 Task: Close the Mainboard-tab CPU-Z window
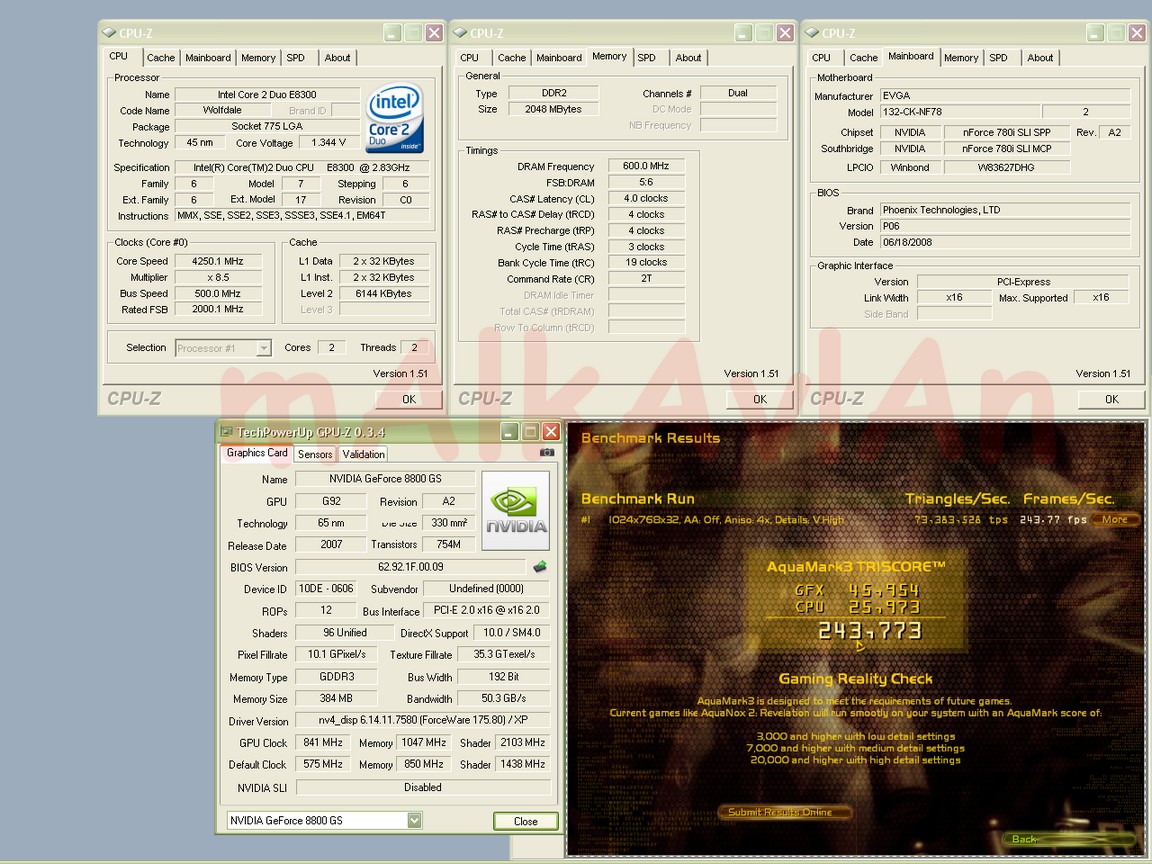1137,32
